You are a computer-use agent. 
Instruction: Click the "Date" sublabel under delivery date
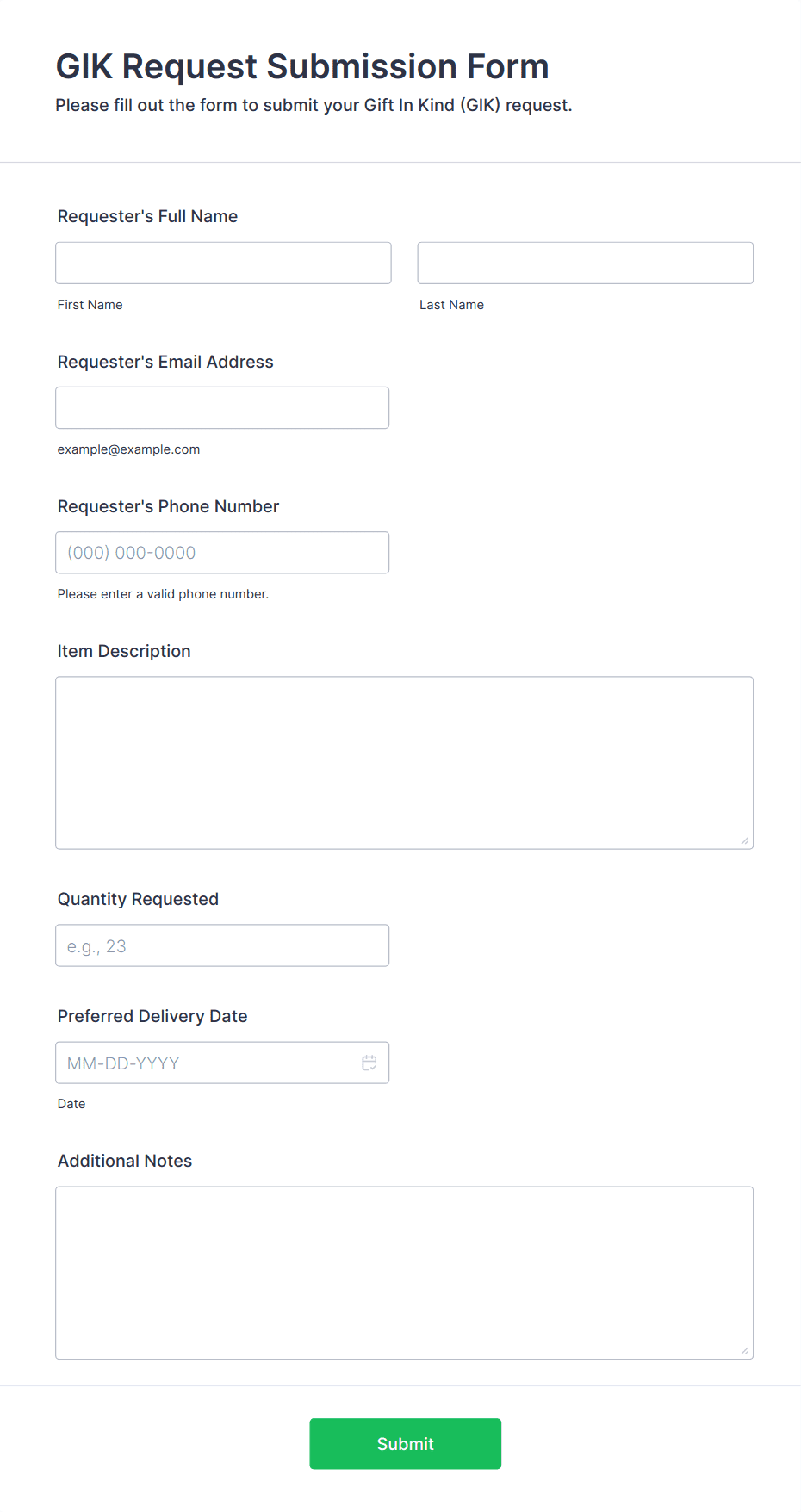coord(71,1104)
